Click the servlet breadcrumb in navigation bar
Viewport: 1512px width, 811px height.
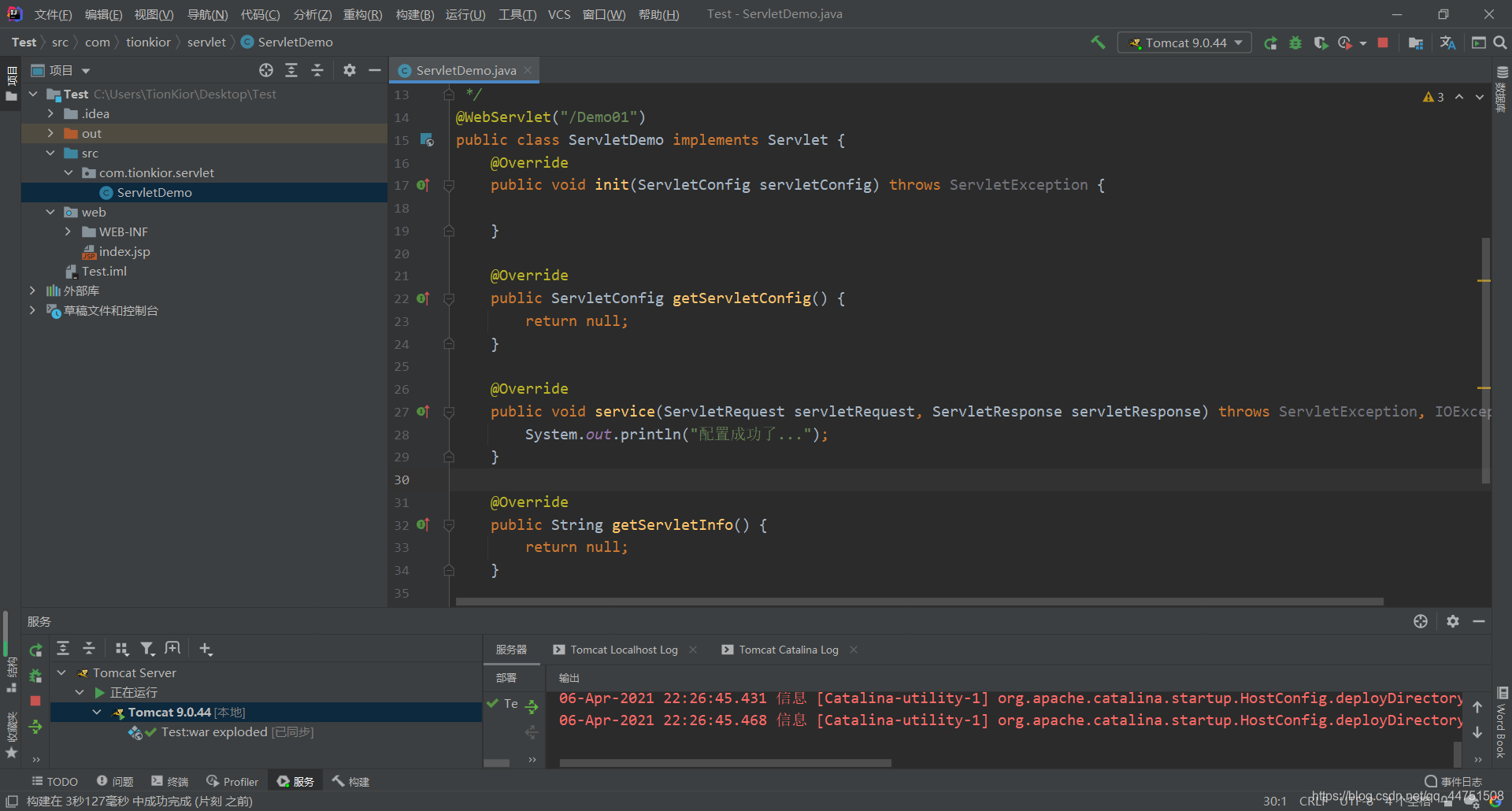(x=206, y=43)
